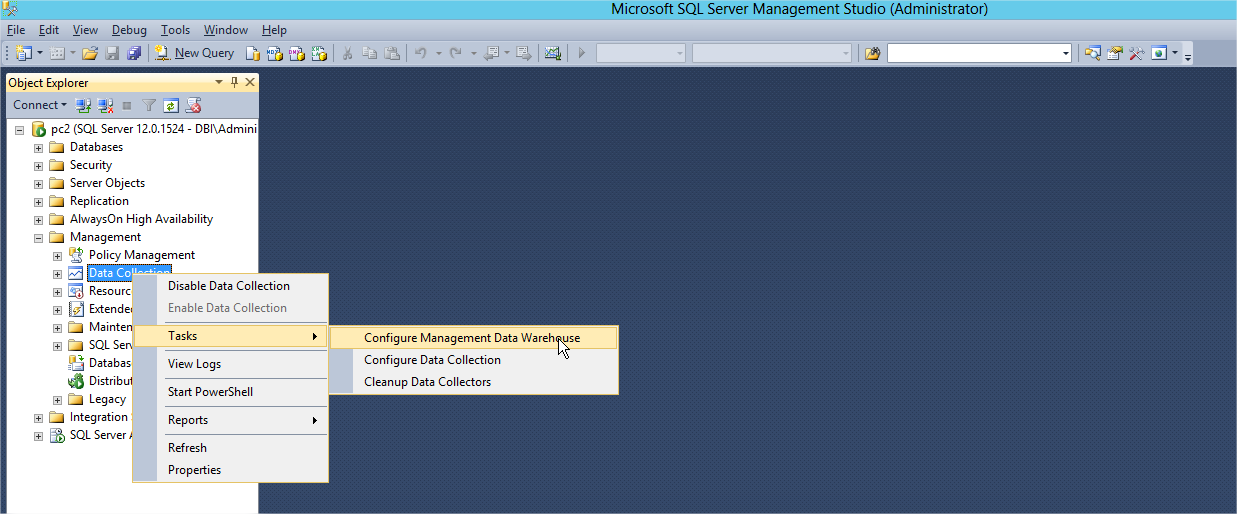This screenshot has height=514, width=1237.
Task: Select Configure Management Data Warehouse
Action: 473,338
